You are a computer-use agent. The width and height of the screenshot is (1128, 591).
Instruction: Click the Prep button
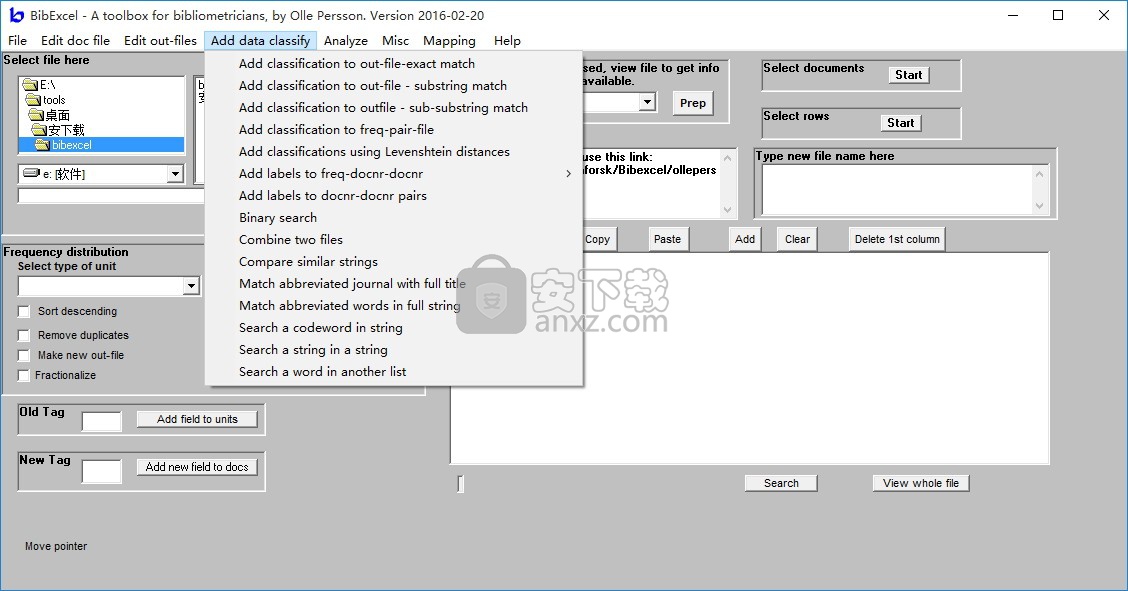693,103
